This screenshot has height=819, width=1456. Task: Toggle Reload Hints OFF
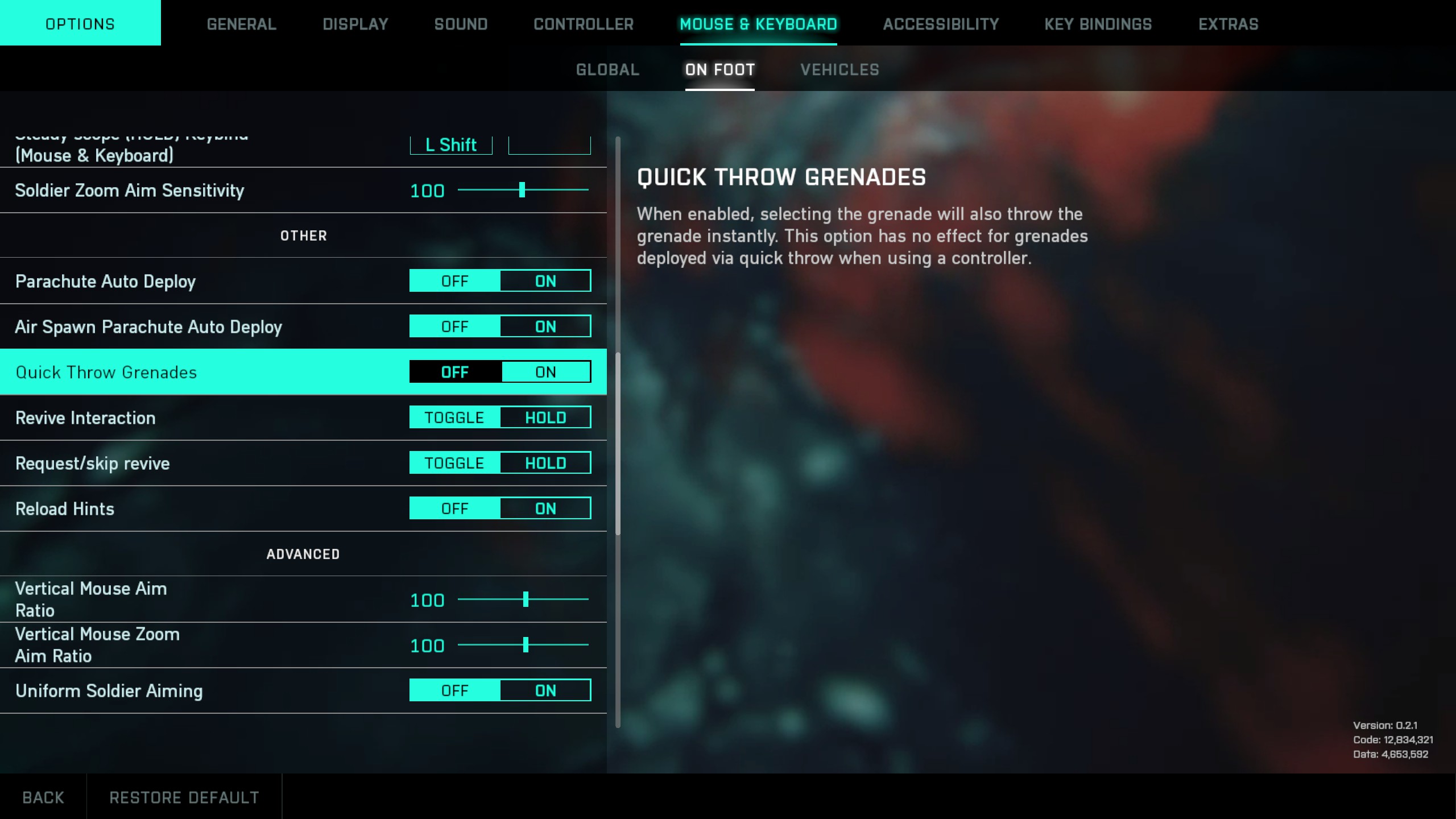tap(454, 508)
